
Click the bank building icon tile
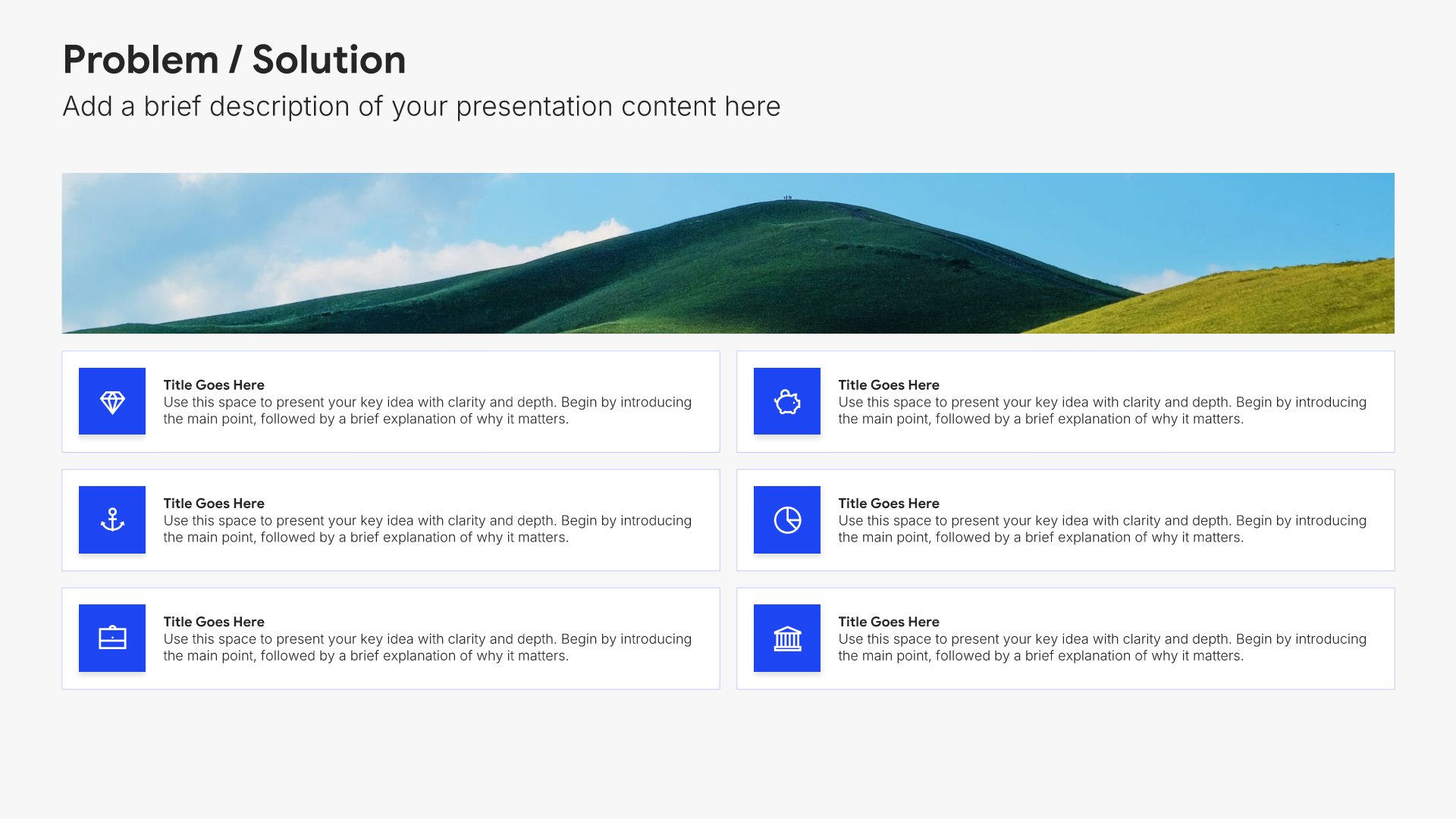[x=787, y=638]
